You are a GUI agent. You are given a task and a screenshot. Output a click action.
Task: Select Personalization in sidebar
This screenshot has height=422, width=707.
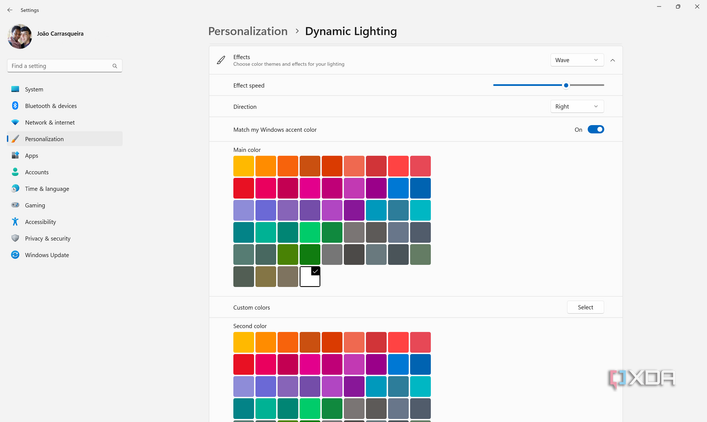pos(65,139)
